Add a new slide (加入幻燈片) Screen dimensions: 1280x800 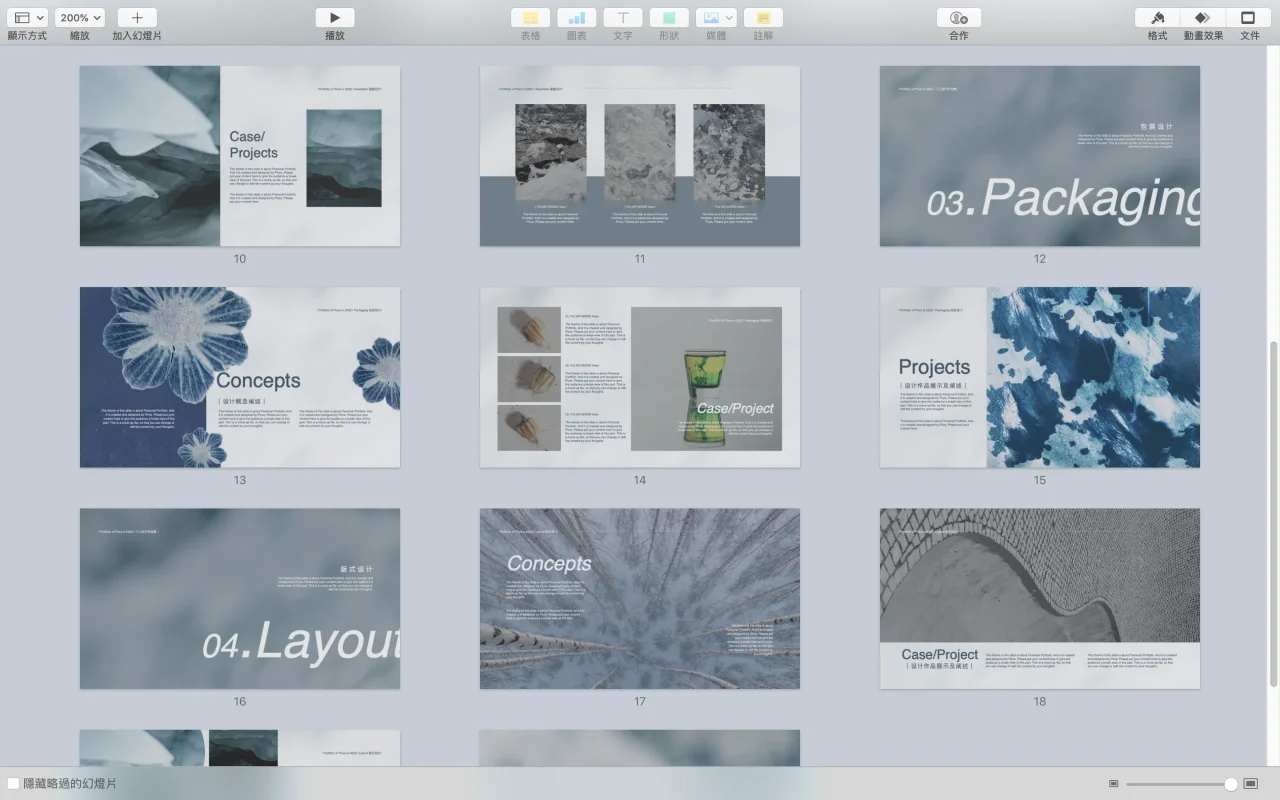coord(137,18)
